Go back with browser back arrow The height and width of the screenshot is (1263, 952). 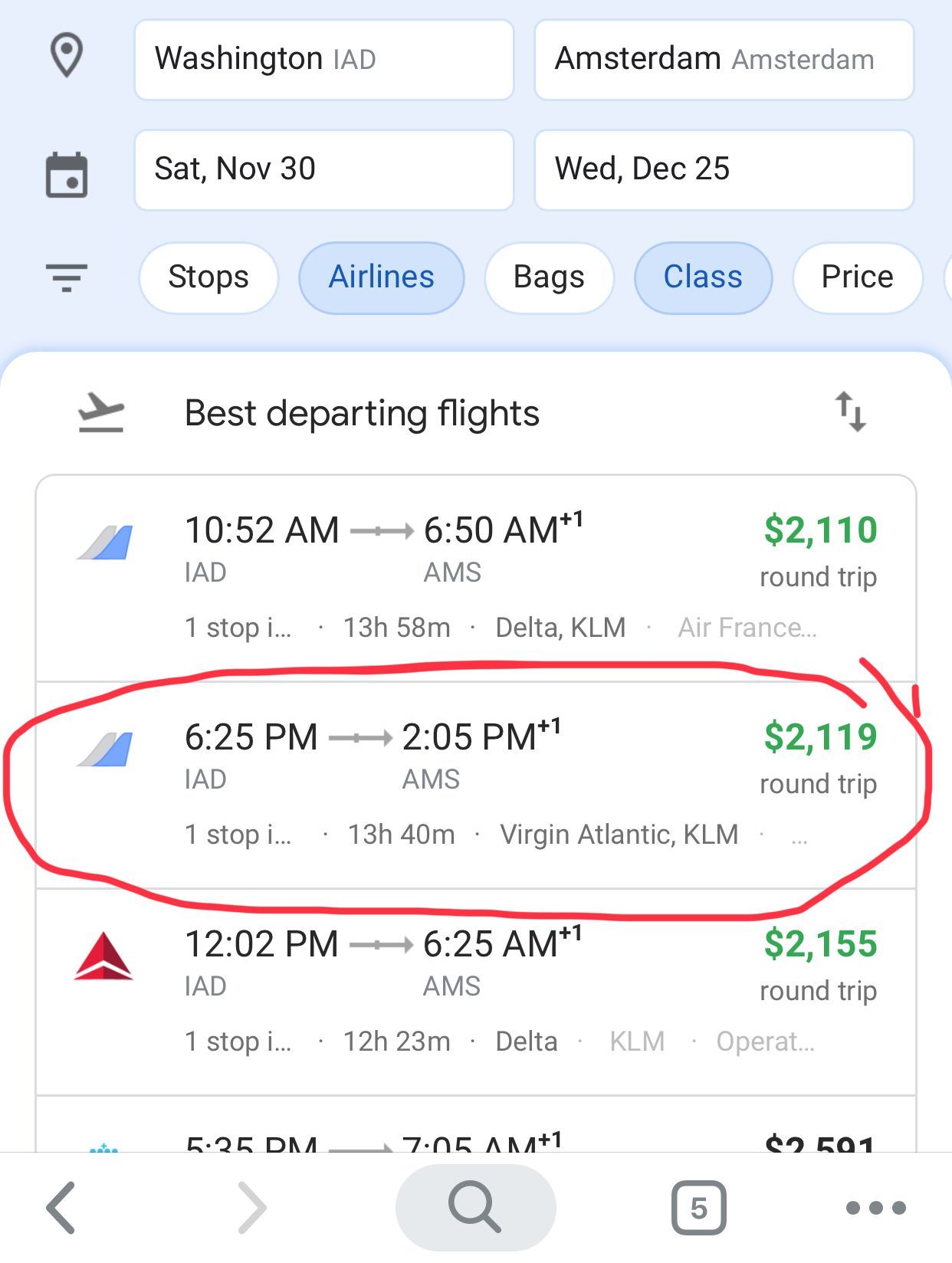coord(61,1208)
